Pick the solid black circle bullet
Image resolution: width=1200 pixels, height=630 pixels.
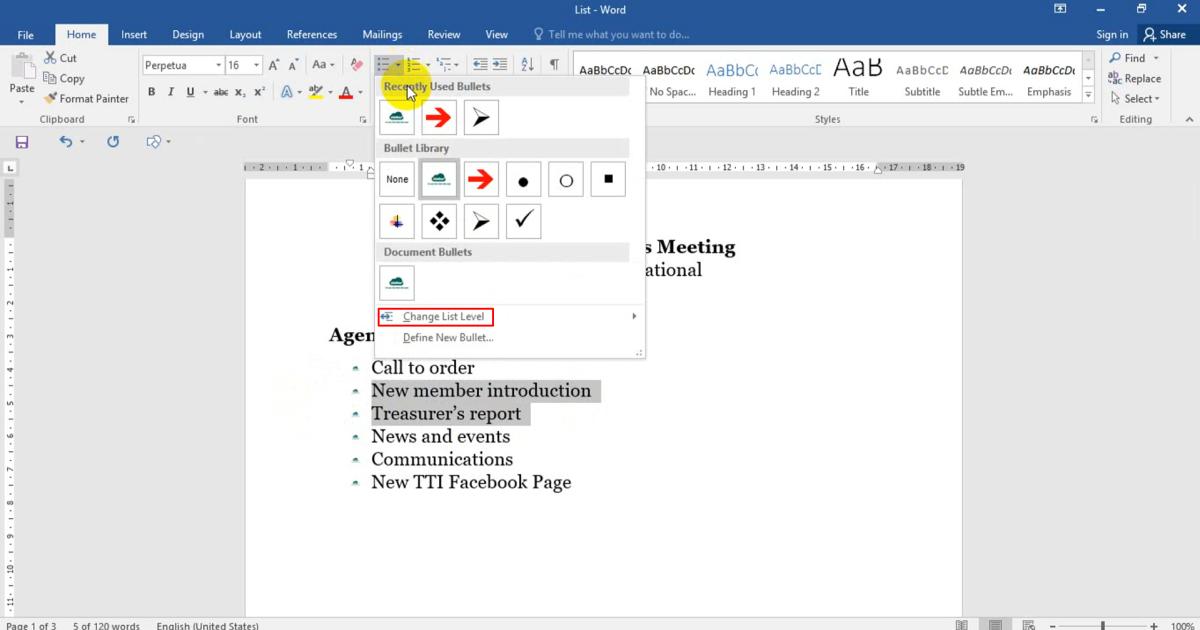(523, 180)
